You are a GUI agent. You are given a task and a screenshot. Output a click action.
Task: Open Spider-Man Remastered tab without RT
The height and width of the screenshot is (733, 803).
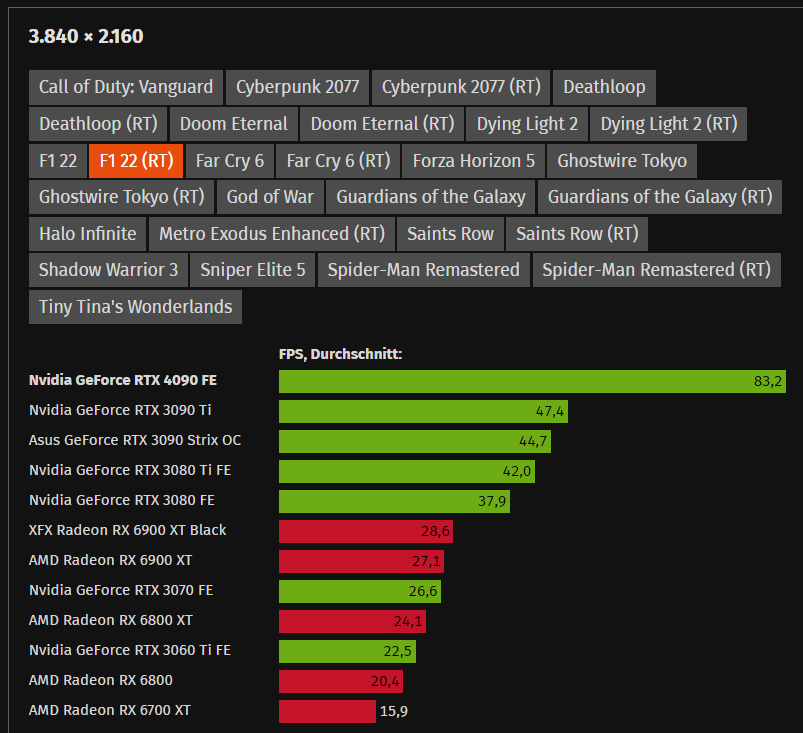(424, 270)
